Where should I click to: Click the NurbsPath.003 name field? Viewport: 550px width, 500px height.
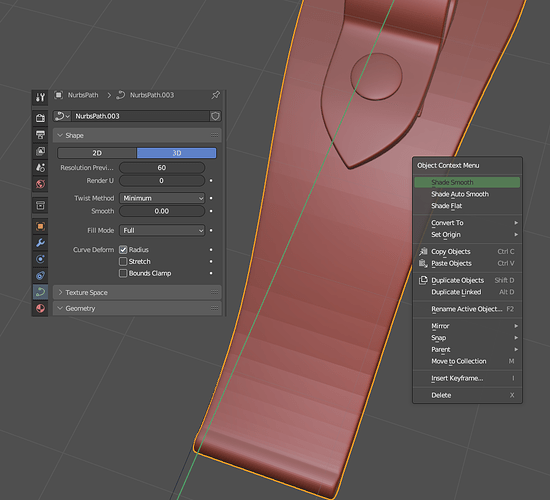pos(140,116)
